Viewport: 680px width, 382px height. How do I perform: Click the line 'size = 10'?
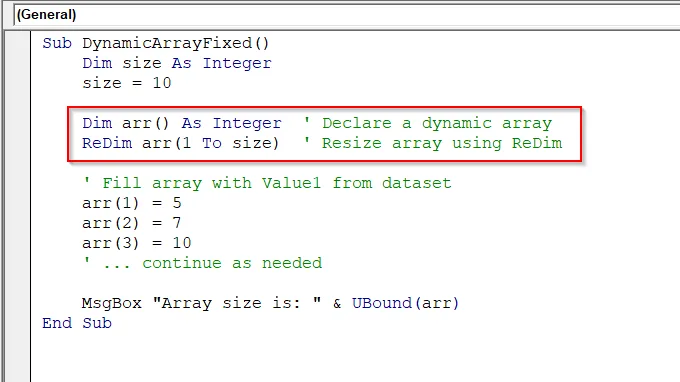pos(127,83)
